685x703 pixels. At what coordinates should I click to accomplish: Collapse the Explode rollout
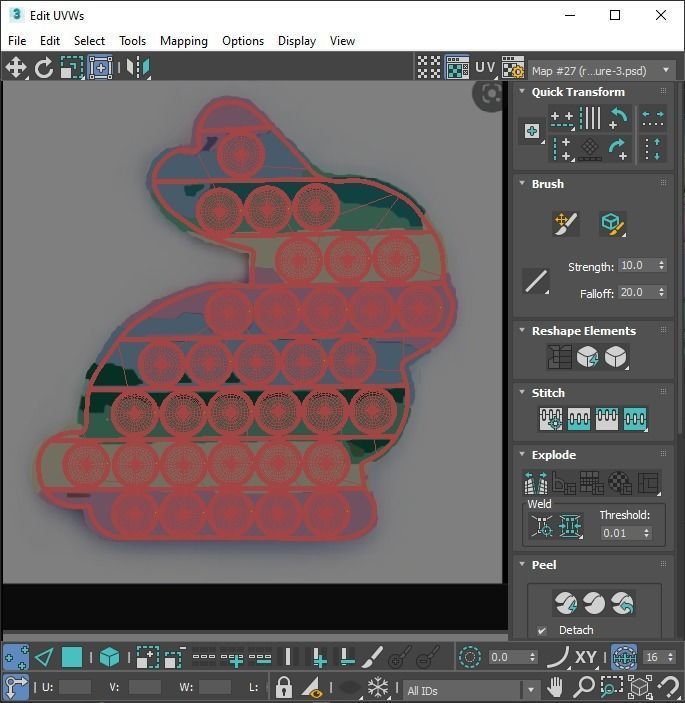(522, 454)
